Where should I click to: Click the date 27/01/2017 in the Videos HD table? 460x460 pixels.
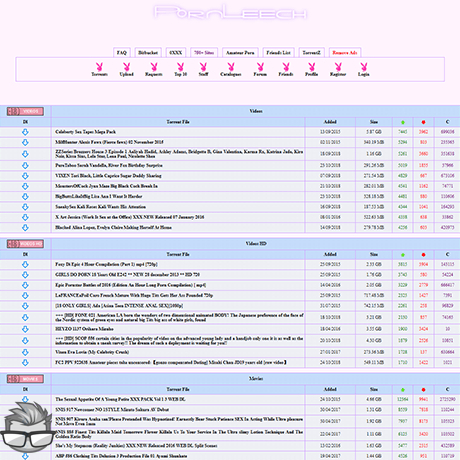[330, 352]
